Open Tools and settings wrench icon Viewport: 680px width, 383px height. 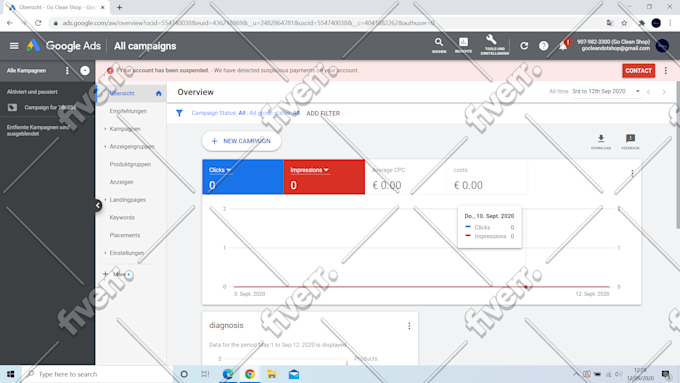click(x=494, y=45)
